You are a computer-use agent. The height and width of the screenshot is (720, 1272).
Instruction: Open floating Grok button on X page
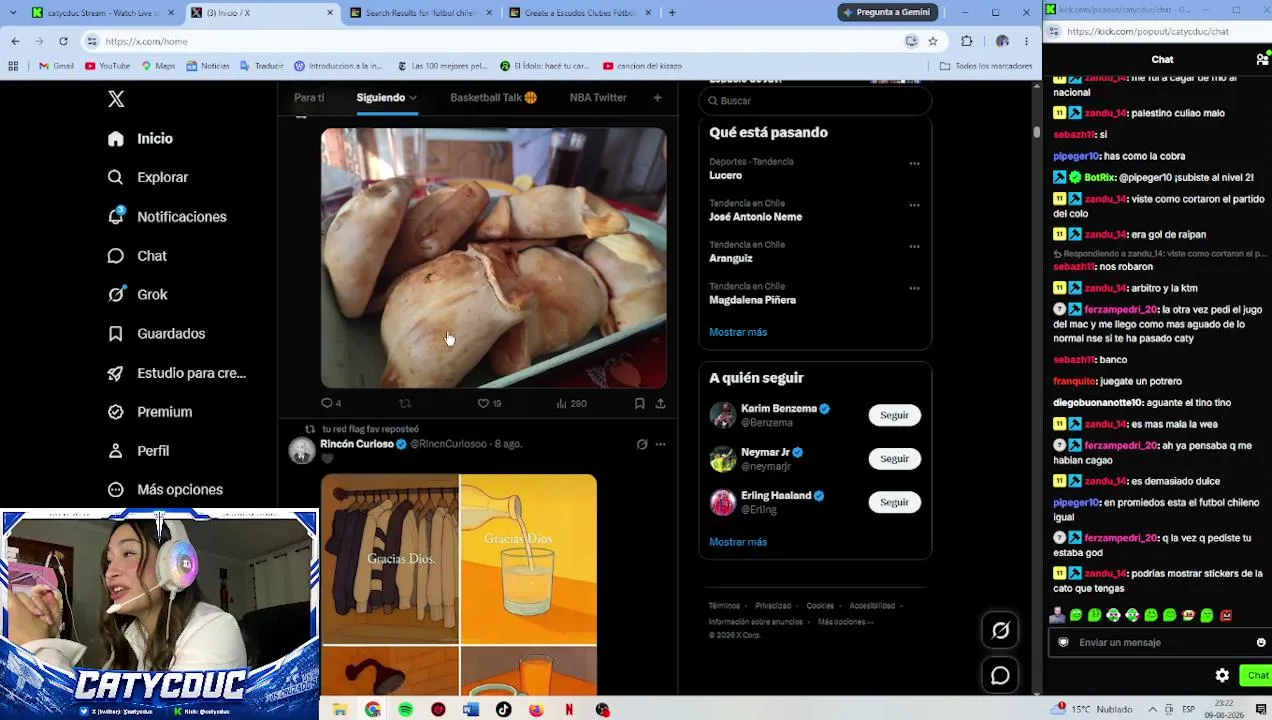click(1000, 630)
